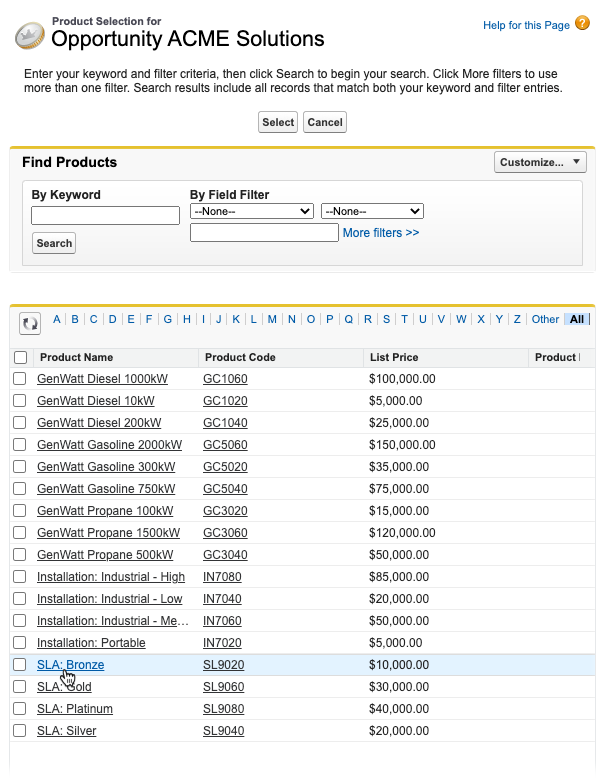This screenshot has width=605, height=781.
Task: Focus the By Keyword input field
Action: (105, 215)
